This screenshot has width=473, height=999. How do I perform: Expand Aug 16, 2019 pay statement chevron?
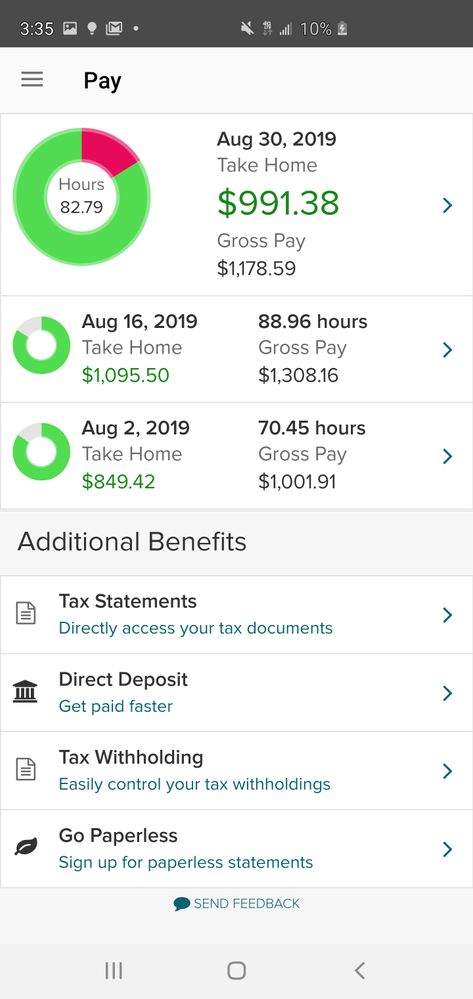click(448, 349)
